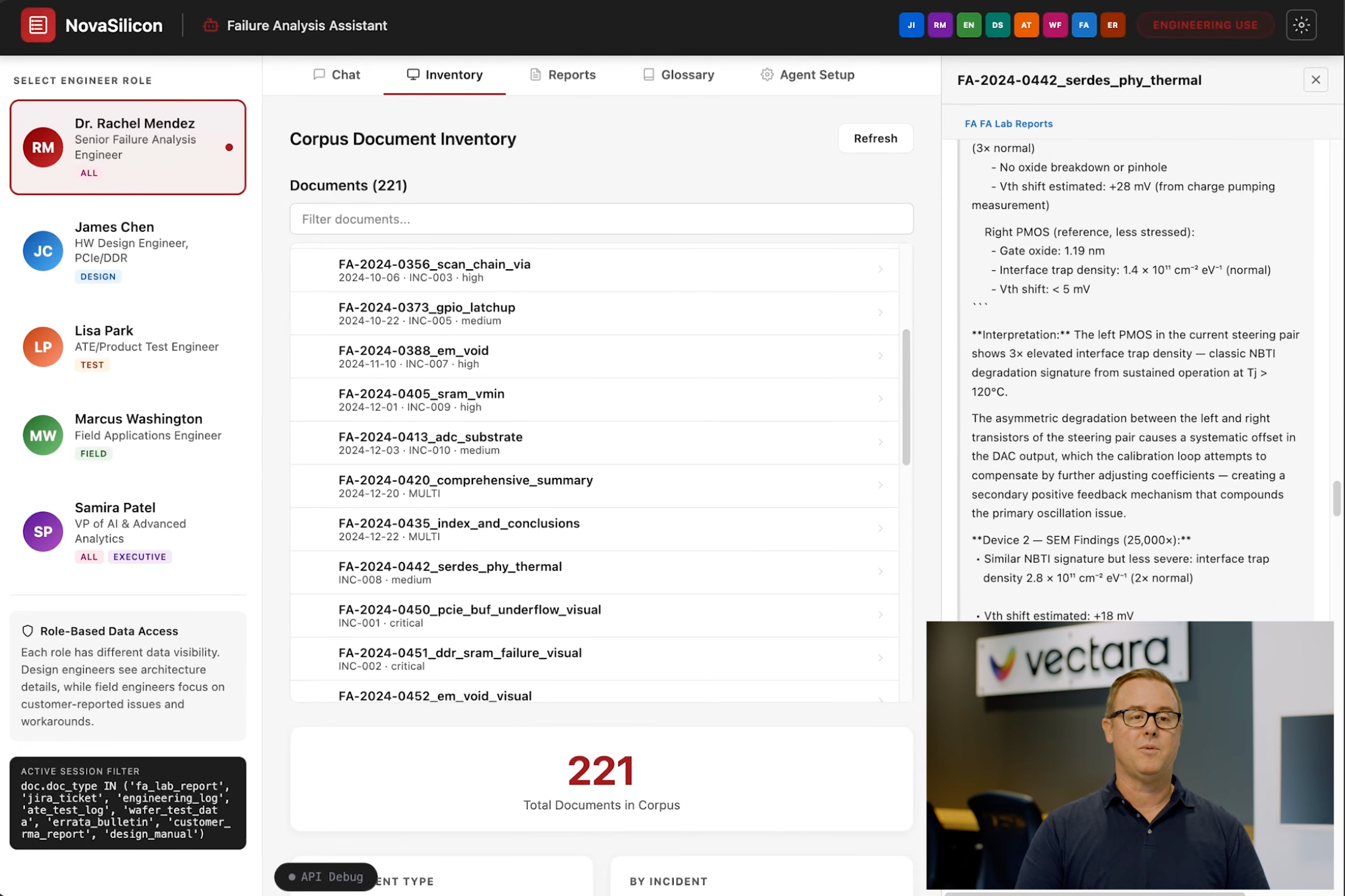
Task: Click Samira Patel's SP avatar
Action: click(x=43, y=531)
